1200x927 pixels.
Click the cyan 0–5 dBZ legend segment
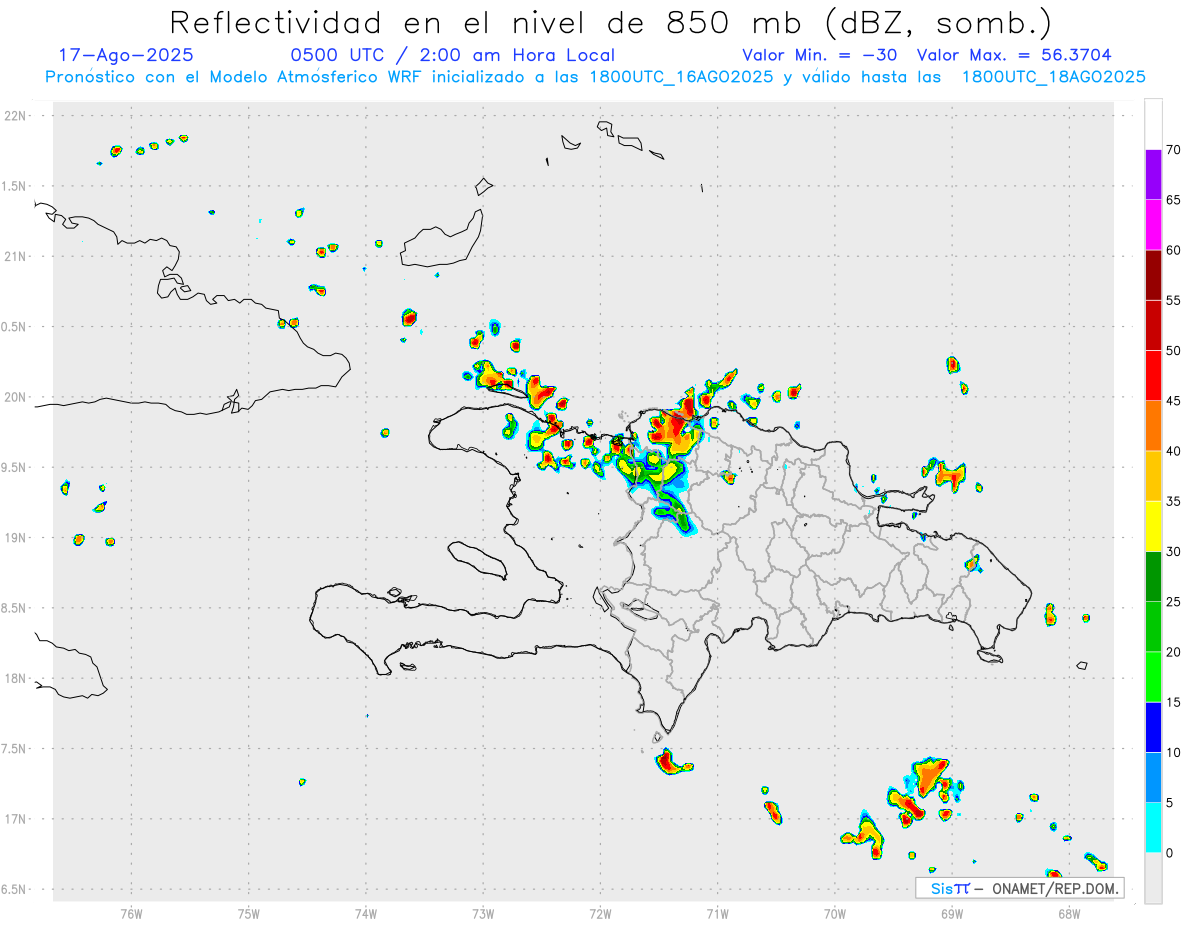tap(1153, 827)
